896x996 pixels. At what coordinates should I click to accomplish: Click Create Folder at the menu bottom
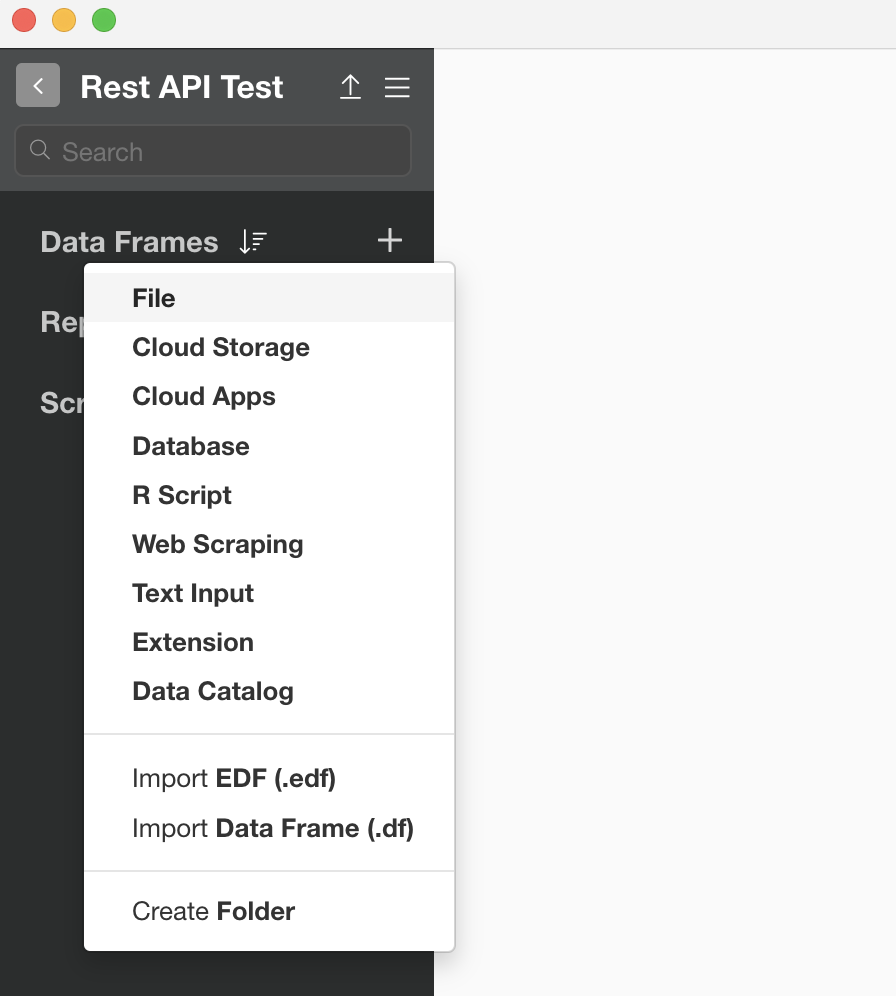point(213,911)
